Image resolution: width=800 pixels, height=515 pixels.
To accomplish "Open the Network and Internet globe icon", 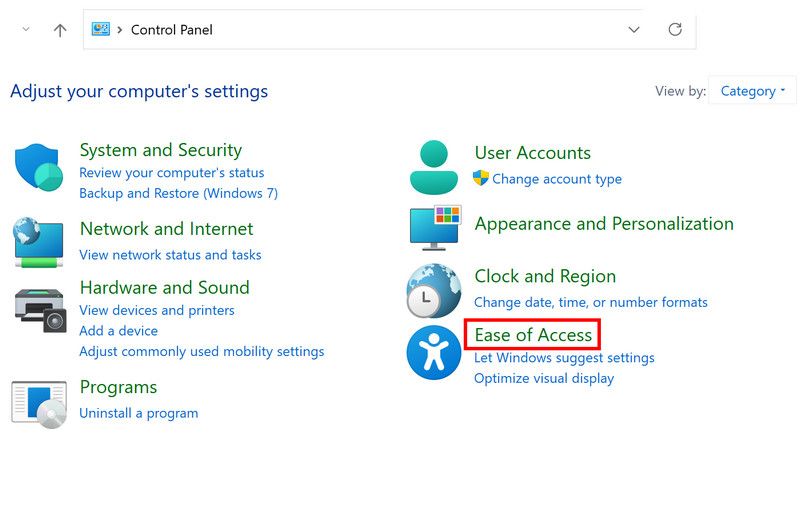I will point(39,242).
